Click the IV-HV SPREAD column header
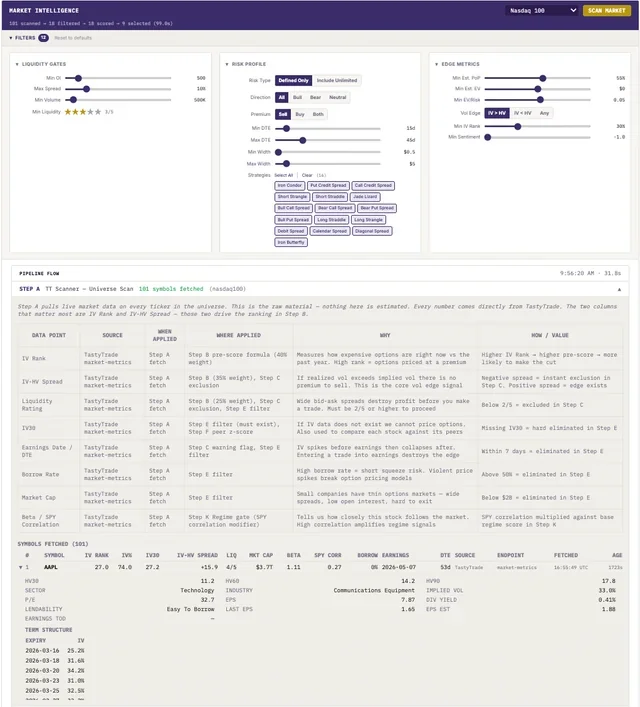 tap(197, 556)
